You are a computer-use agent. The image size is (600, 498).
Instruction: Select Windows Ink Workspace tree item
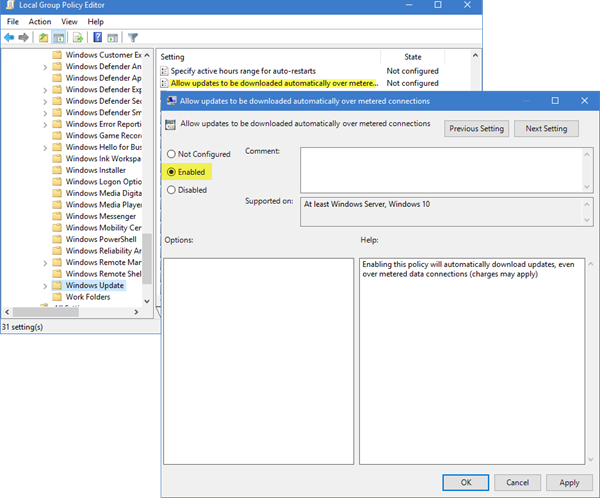(x=103, y=158)
